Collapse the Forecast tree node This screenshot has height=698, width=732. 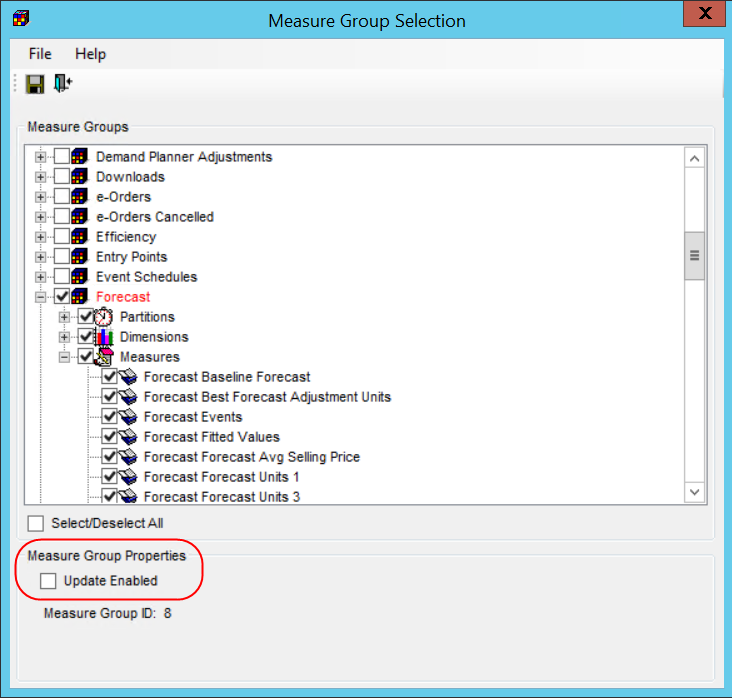tap(41, 297)
